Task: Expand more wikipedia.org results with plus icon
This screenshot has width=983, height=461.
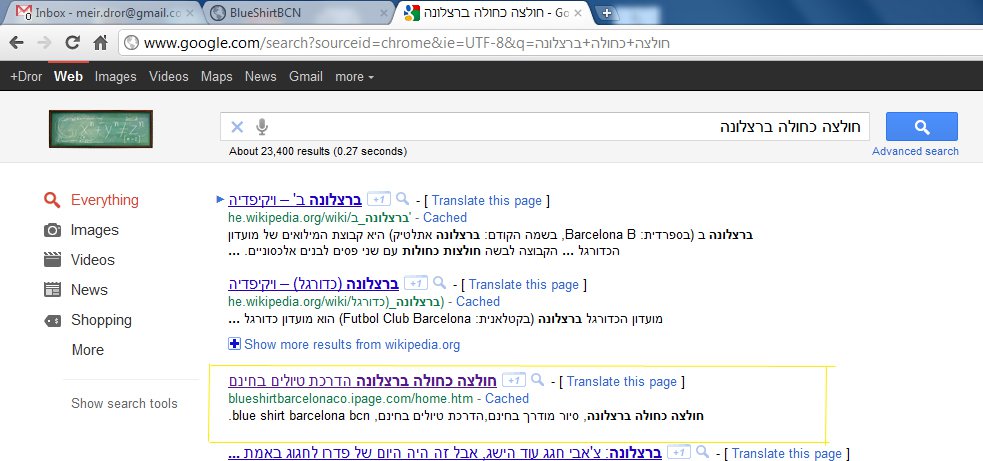Action: click(x=234, y=344)
